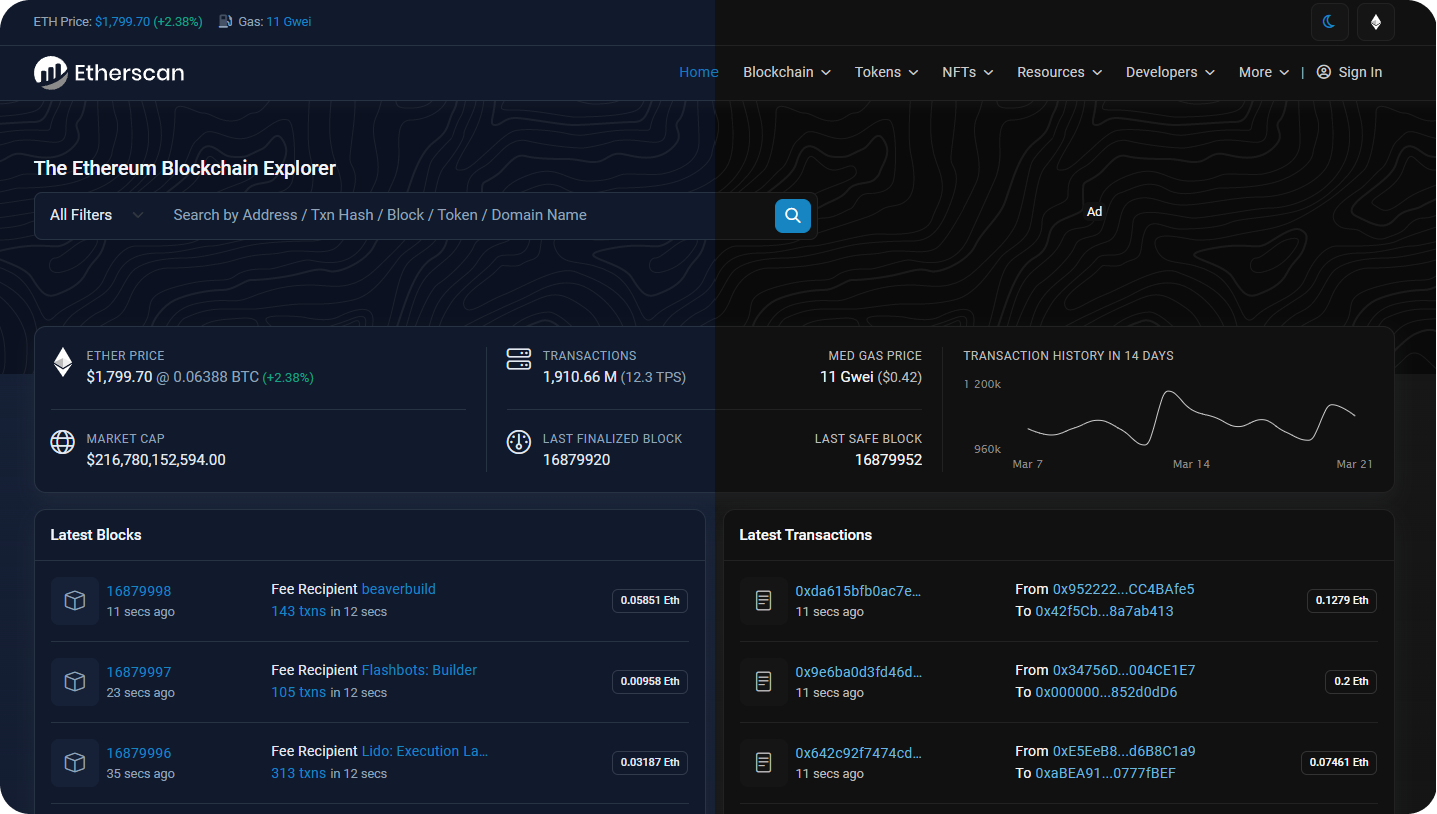Open the Developers menu
Viewport: 1437px width, 814px height.
pos(1170,72)
